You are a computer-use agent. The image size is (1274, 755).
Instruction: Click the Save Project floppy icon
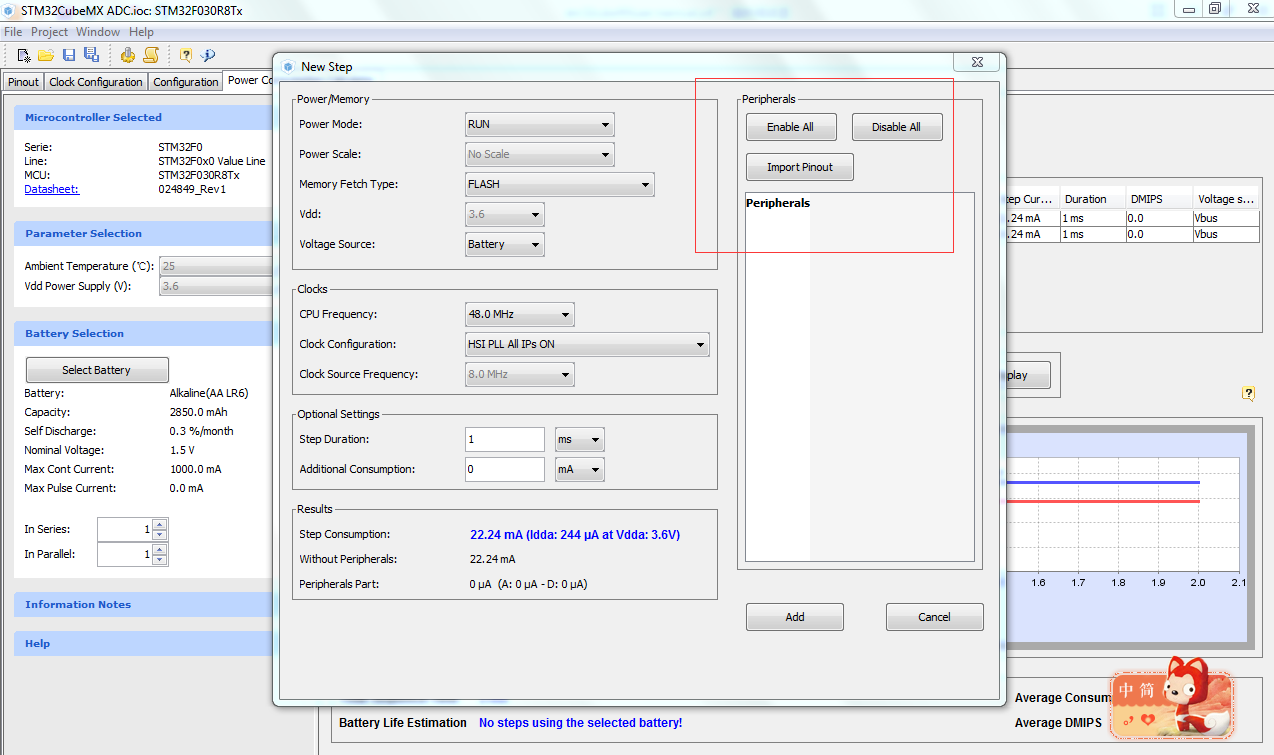click(x=69, y=55)
